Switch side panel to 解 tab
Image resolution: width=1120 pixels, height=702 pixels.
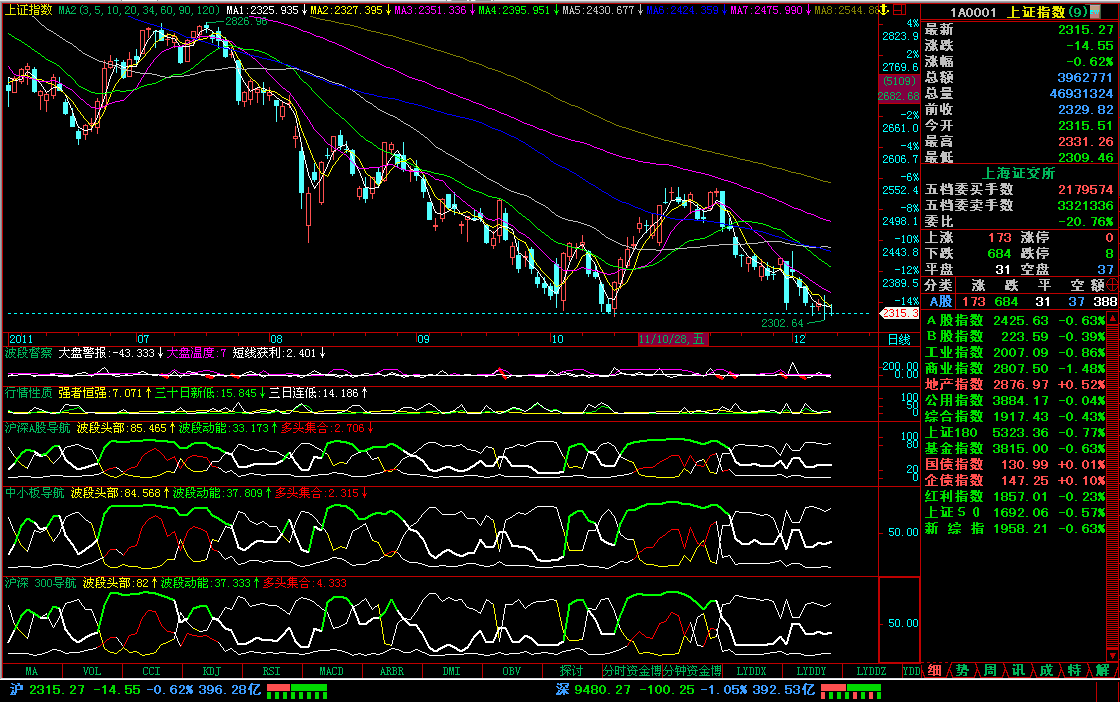(1102, 671)
